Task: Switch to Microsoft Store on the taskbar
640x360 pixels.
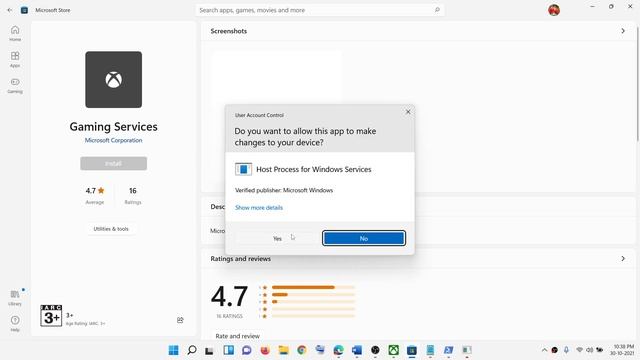Action: (x=412, y=350)
